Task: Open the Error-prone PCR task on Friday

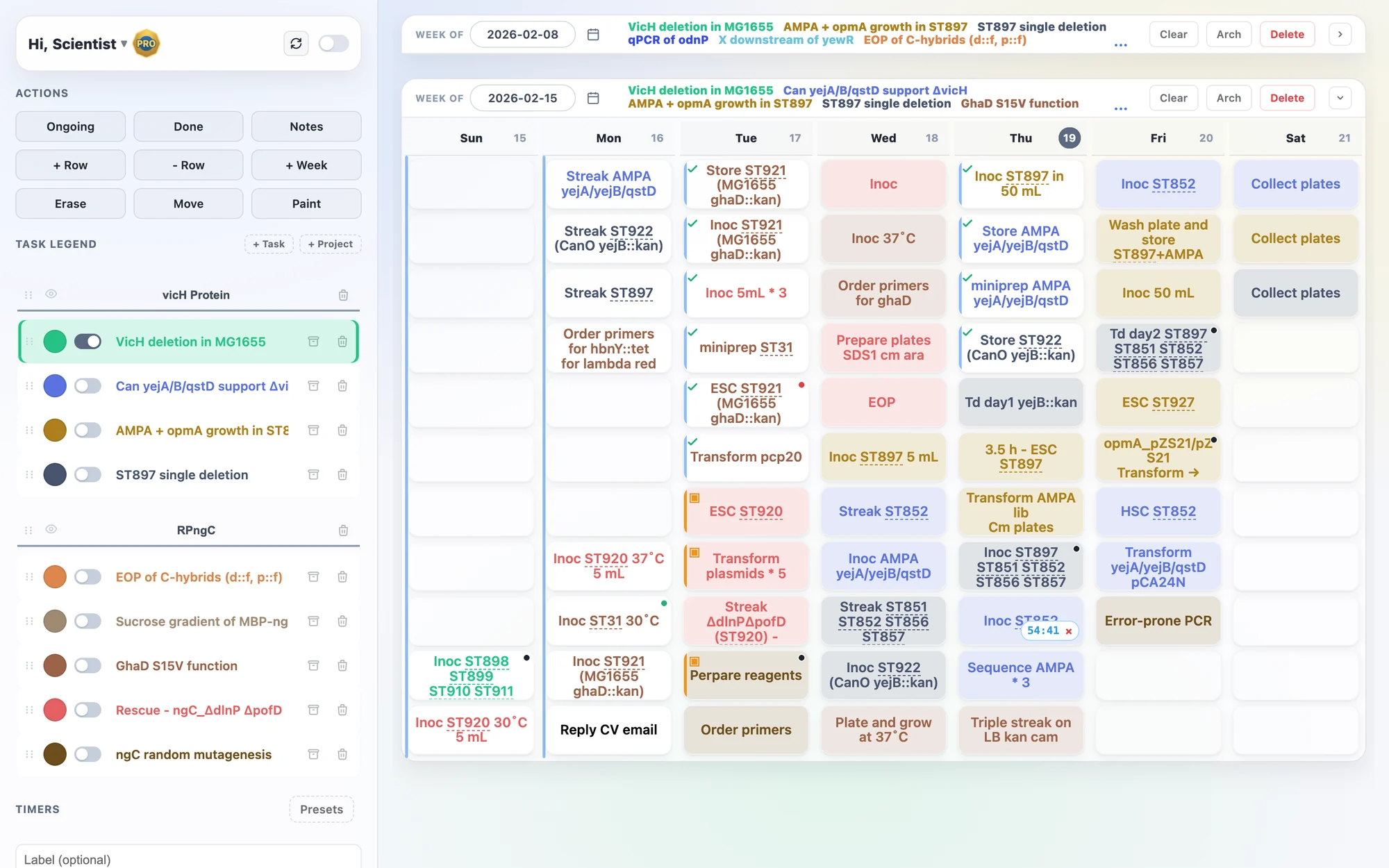Action: click(1158, 621)
